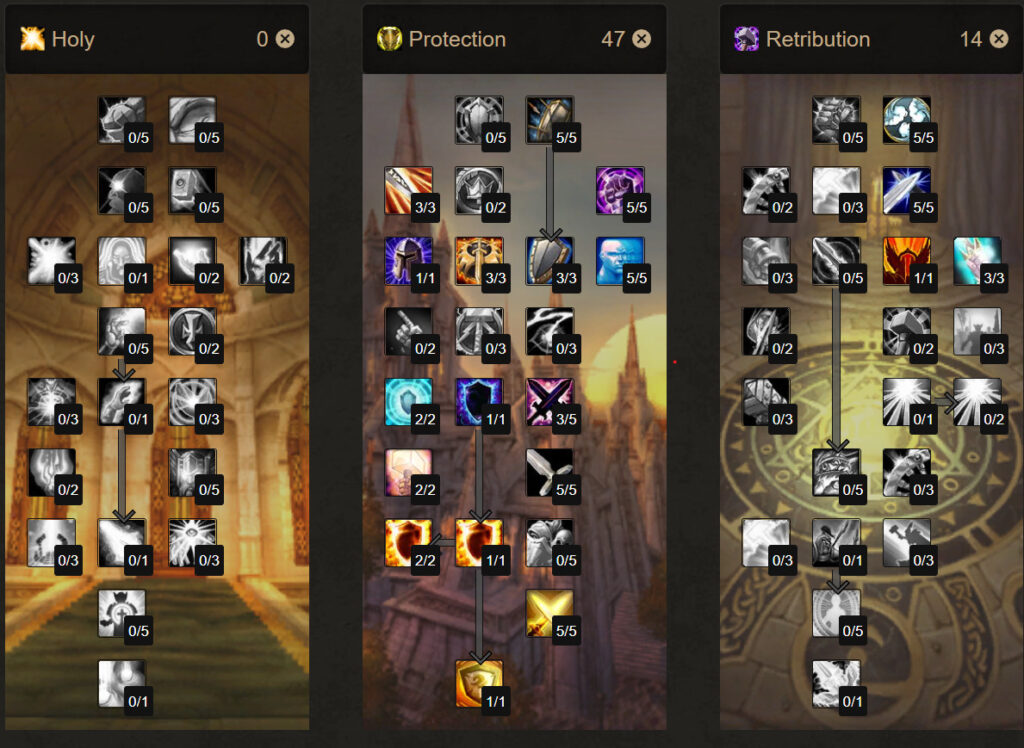
Task: Click the swirling cyan 5/5 Retribution talent
Action: 907,120
